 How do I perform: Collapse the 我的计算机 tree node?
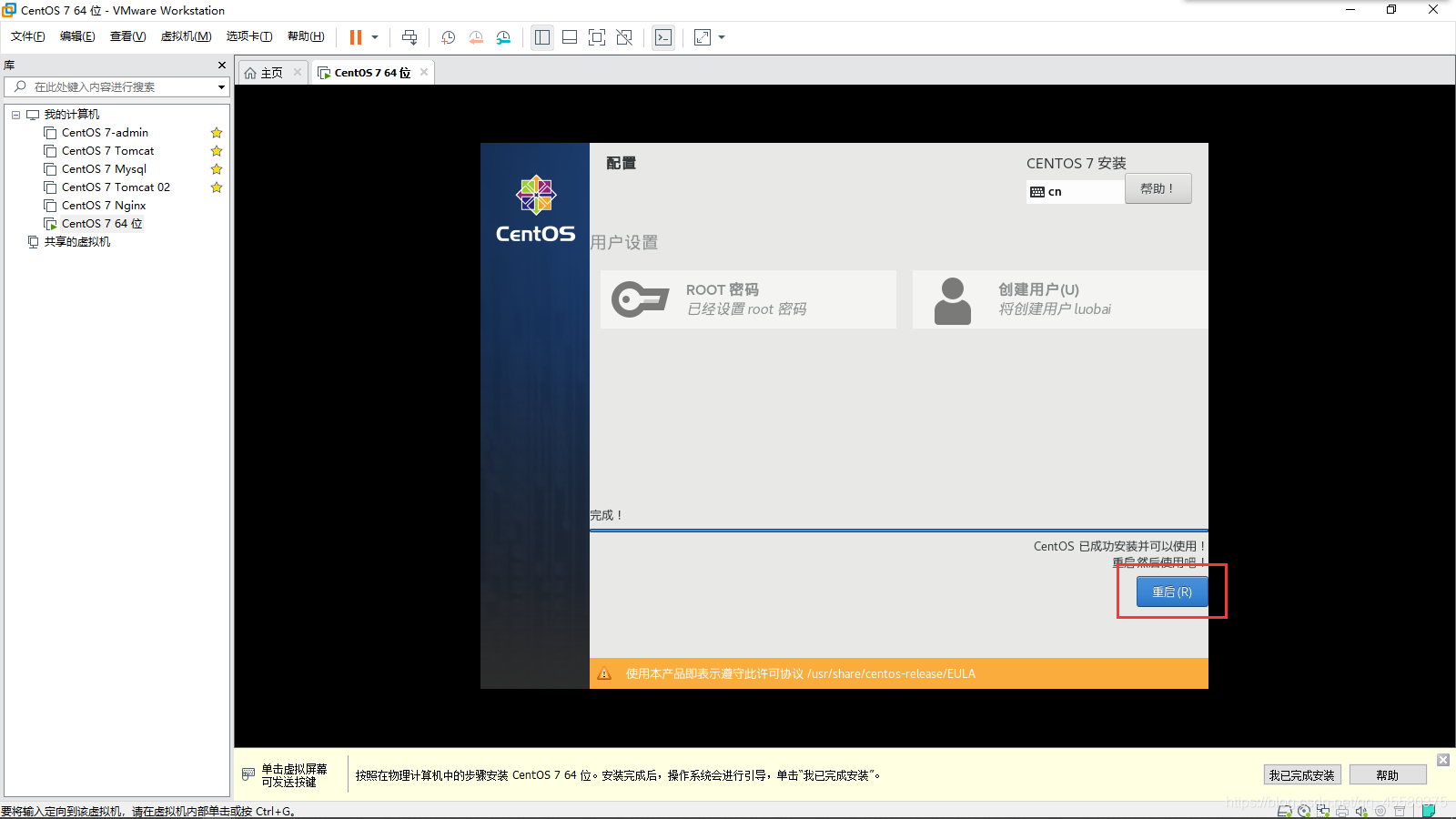(15, 115)
